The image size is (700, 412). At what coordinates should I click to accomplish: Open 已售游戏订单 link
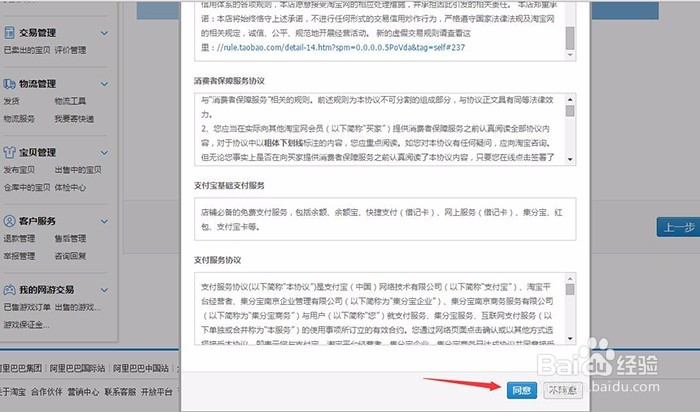pyautogui.click(x=27, y=307)
